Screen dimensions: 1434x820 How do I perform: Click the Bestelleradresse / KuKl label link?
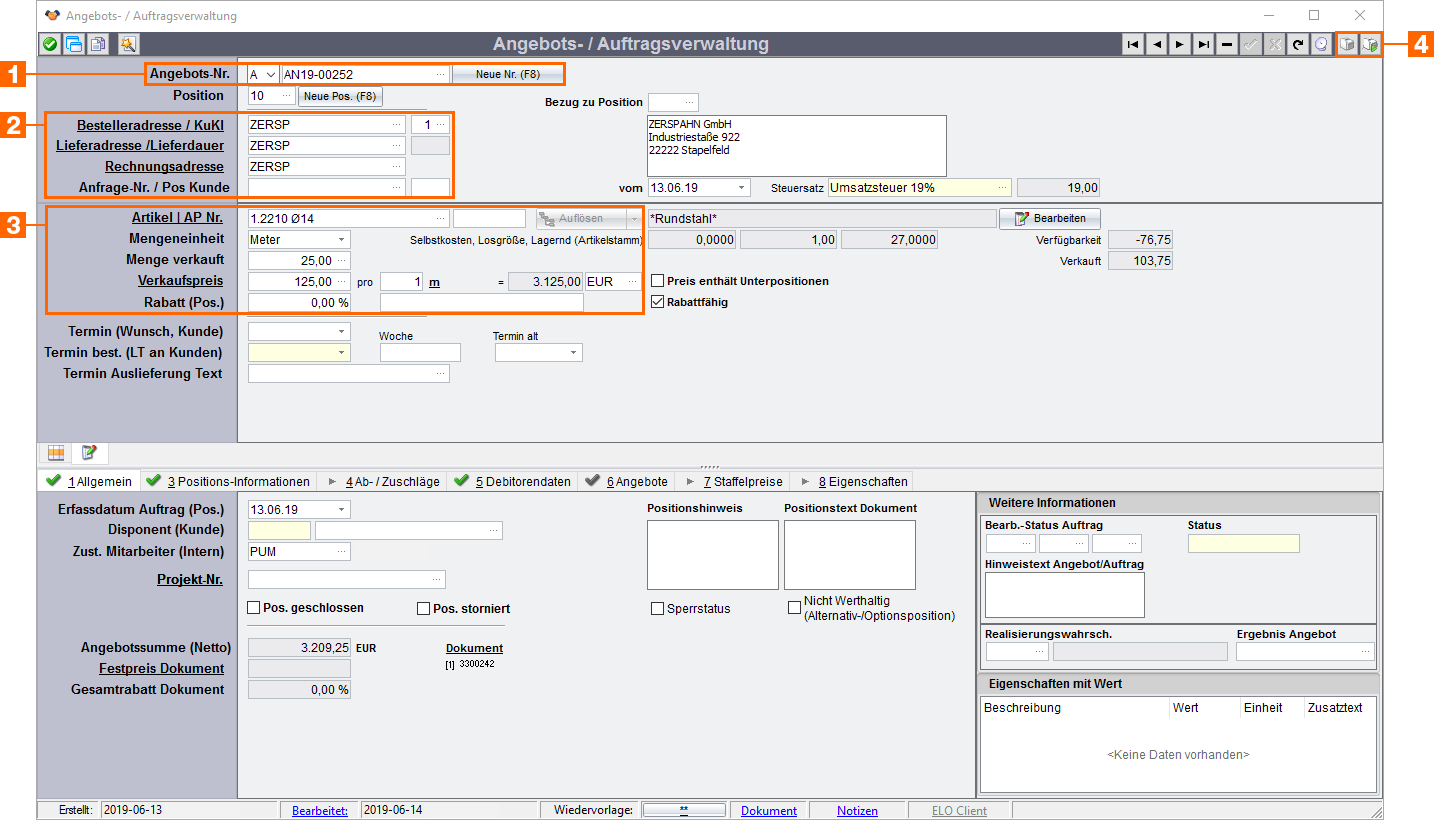tap(150, 125)
